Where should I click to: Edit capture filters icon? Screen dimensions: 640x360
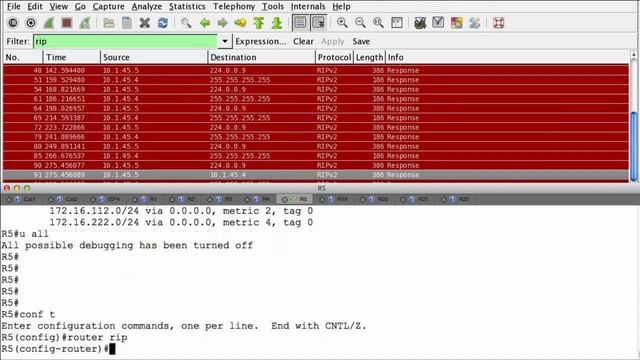tap(420, 23)
